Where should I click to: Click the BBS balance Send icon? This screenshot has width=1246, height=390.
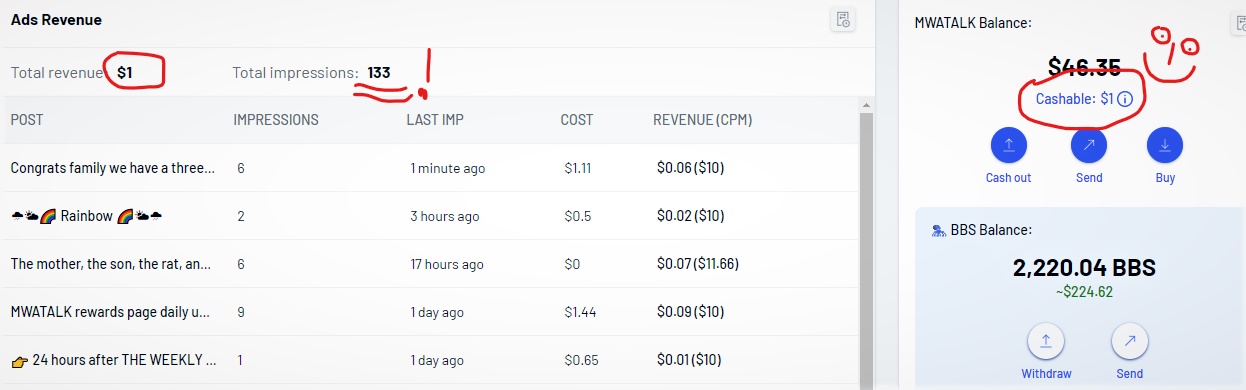(1130, 341)
